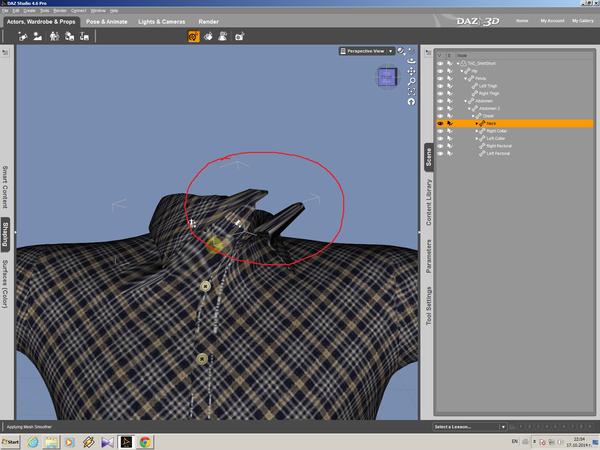The height and width of the screenshot is (450, 600).
Task: Select Right Pectoral bone in Scene tree
Action: (x=499, y=146)
